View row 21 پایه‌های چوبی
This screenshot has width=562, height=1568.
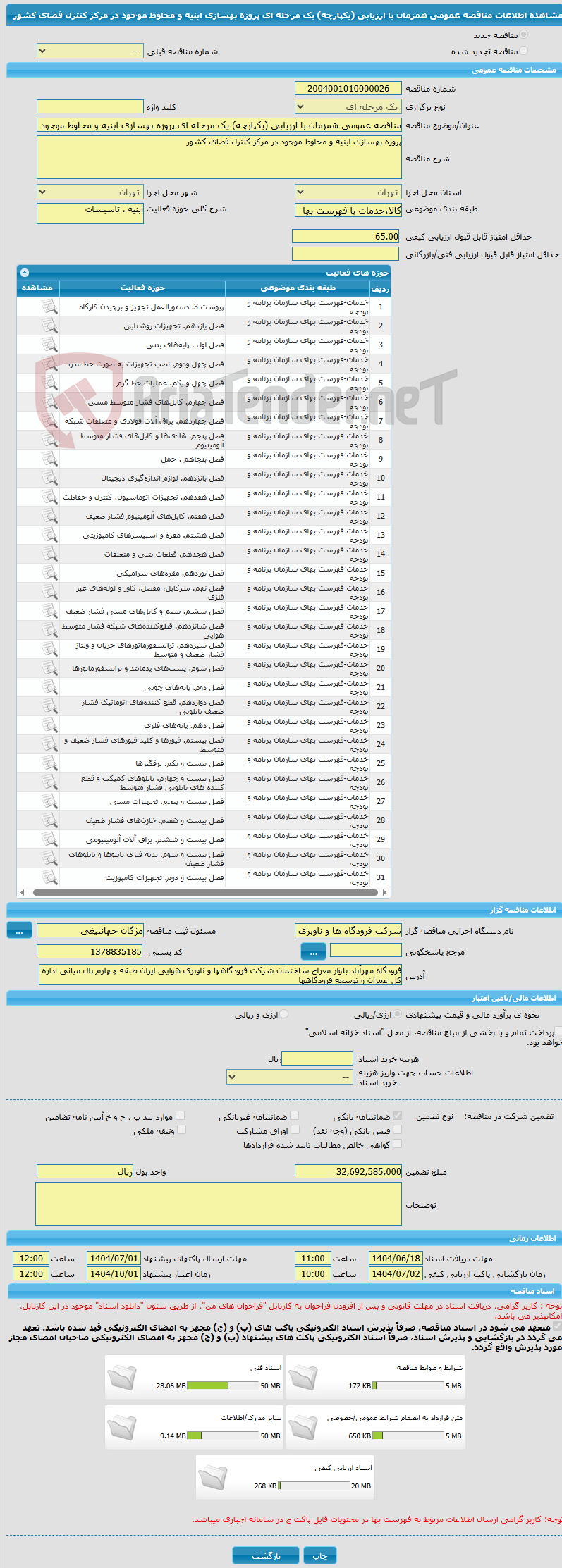[49, 687]
